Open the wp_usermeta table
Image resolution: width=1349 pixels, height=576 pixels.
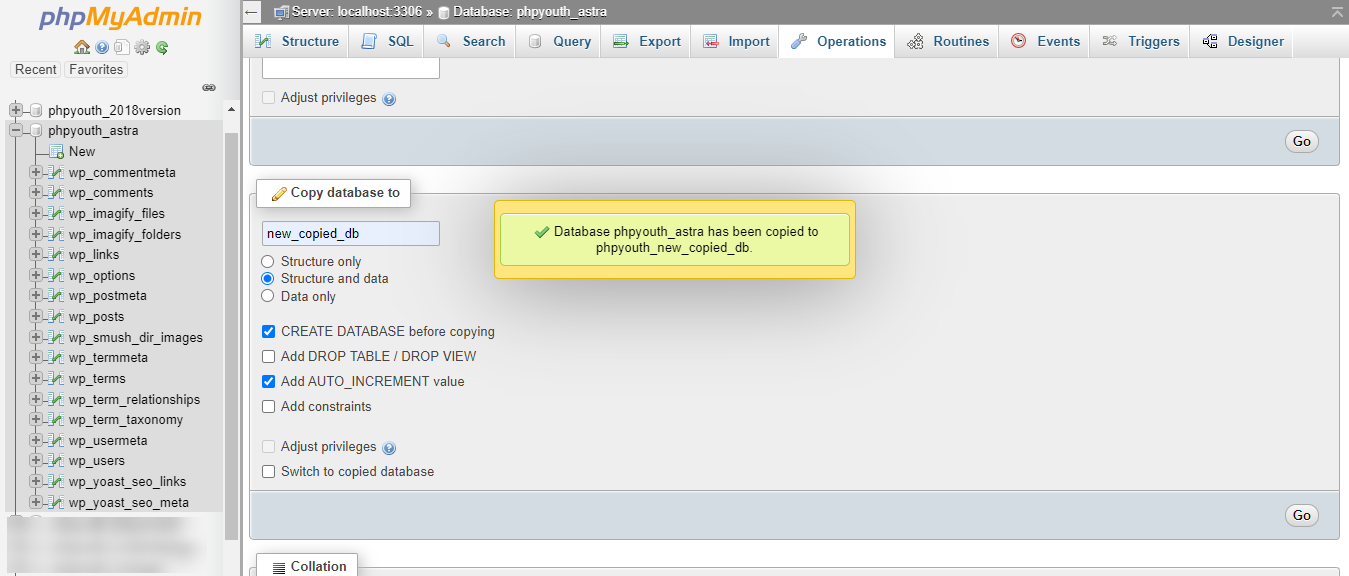[x=108, y=440]
